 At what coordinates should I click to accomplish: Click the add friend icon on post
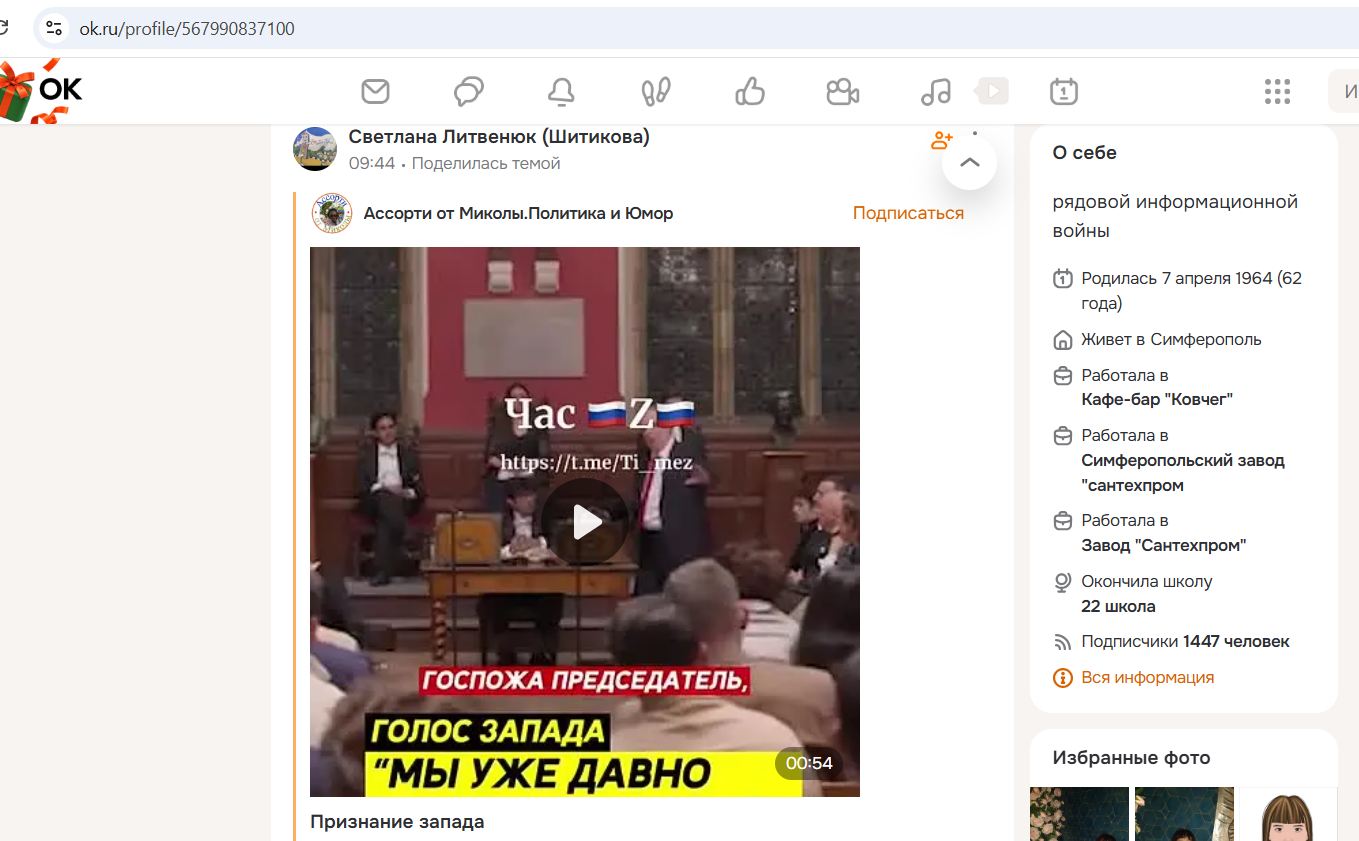pyautogui.click(x=941, y=140)
